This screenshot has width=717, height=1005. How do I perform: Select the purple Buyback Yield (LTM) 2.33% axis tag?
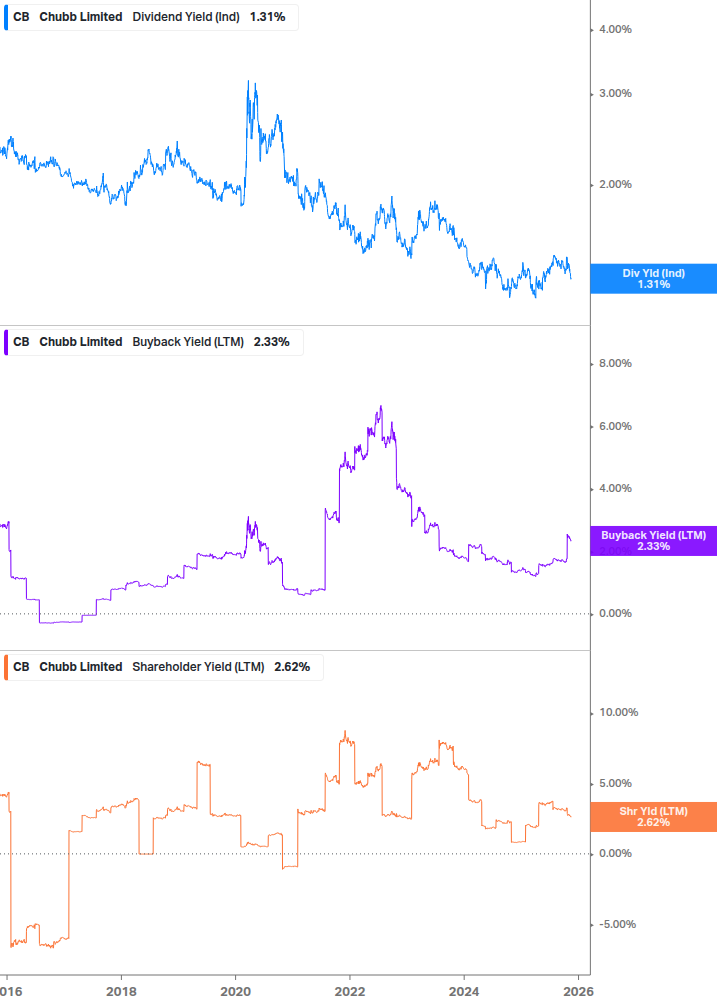click(653, 540)
